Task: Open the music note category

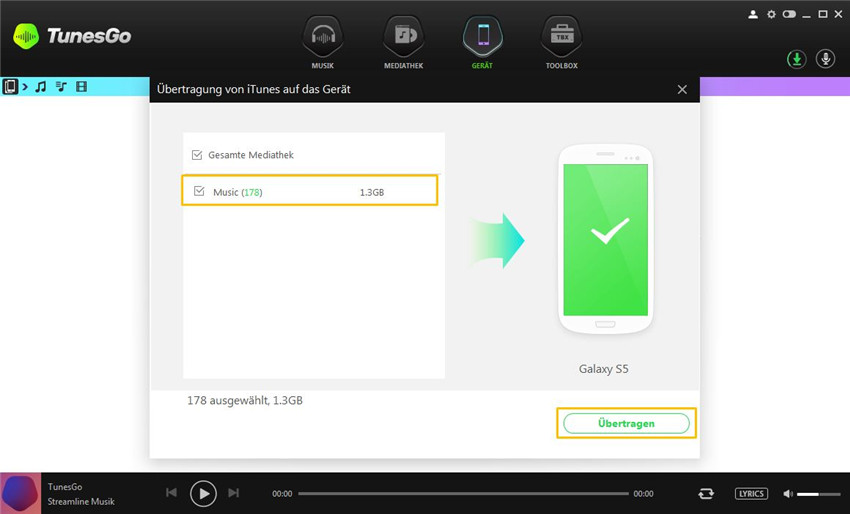Action: [41, 87]
